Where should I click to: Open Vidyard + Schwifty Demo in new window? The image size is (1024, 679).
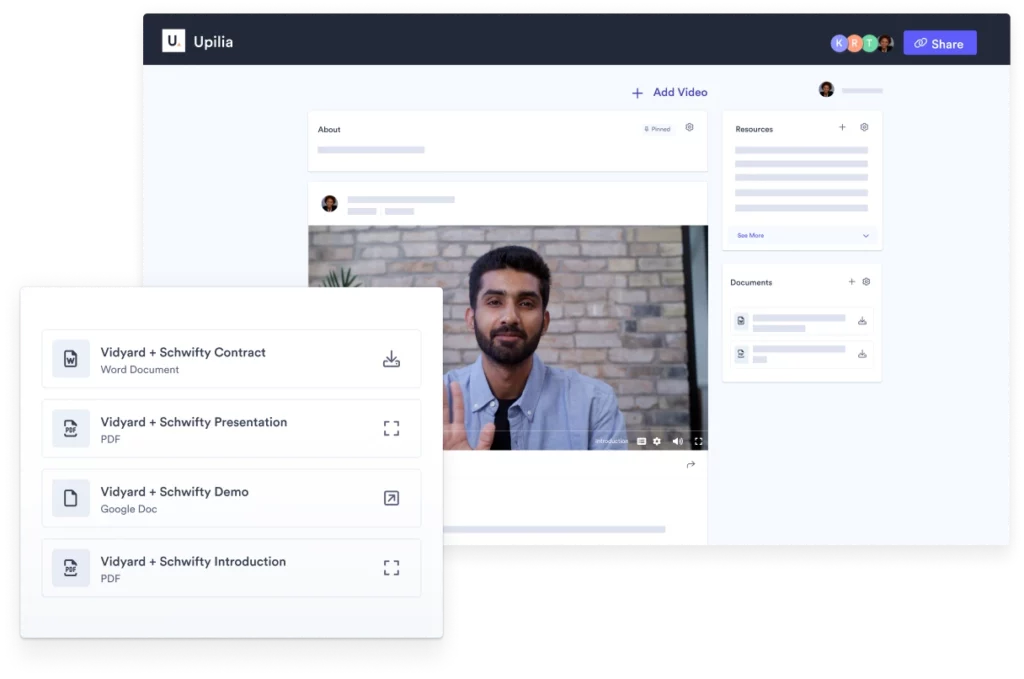391,498
